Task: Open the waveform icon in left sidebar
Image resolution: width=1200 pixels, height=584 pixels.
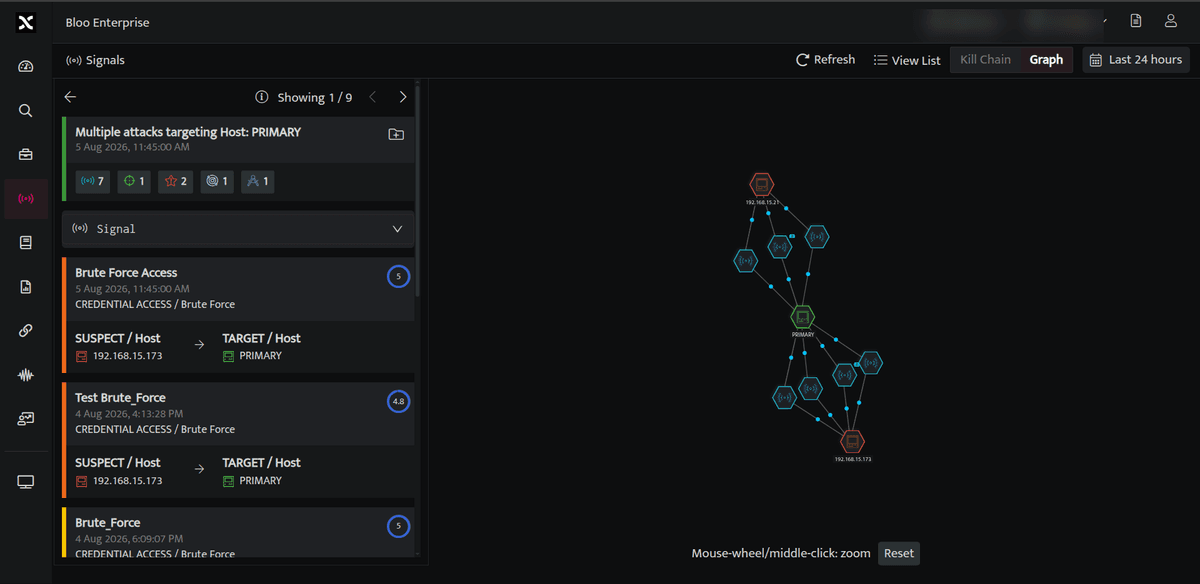Action: (x=26, y=375)
